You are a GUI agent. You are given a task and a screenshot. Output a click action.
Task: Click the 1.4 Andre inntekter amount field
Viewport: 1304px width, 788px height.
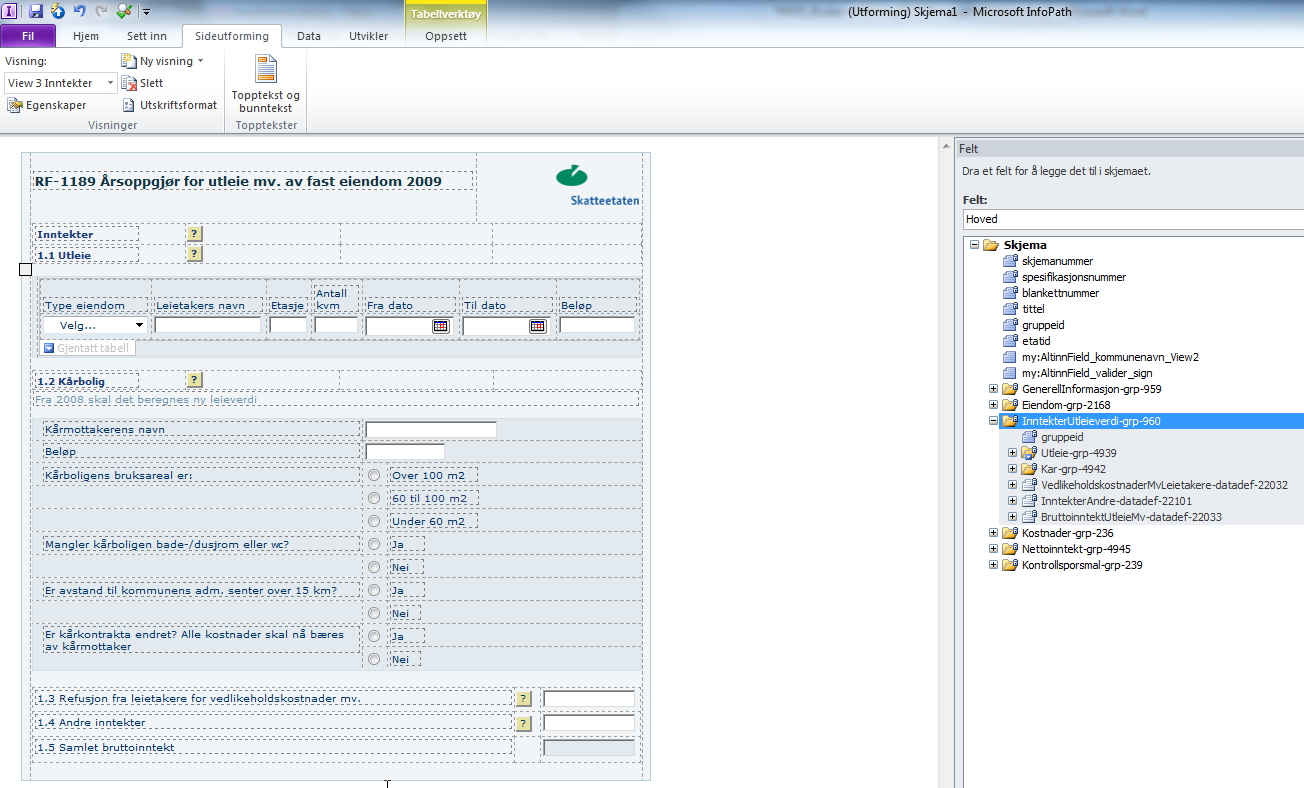589,723
